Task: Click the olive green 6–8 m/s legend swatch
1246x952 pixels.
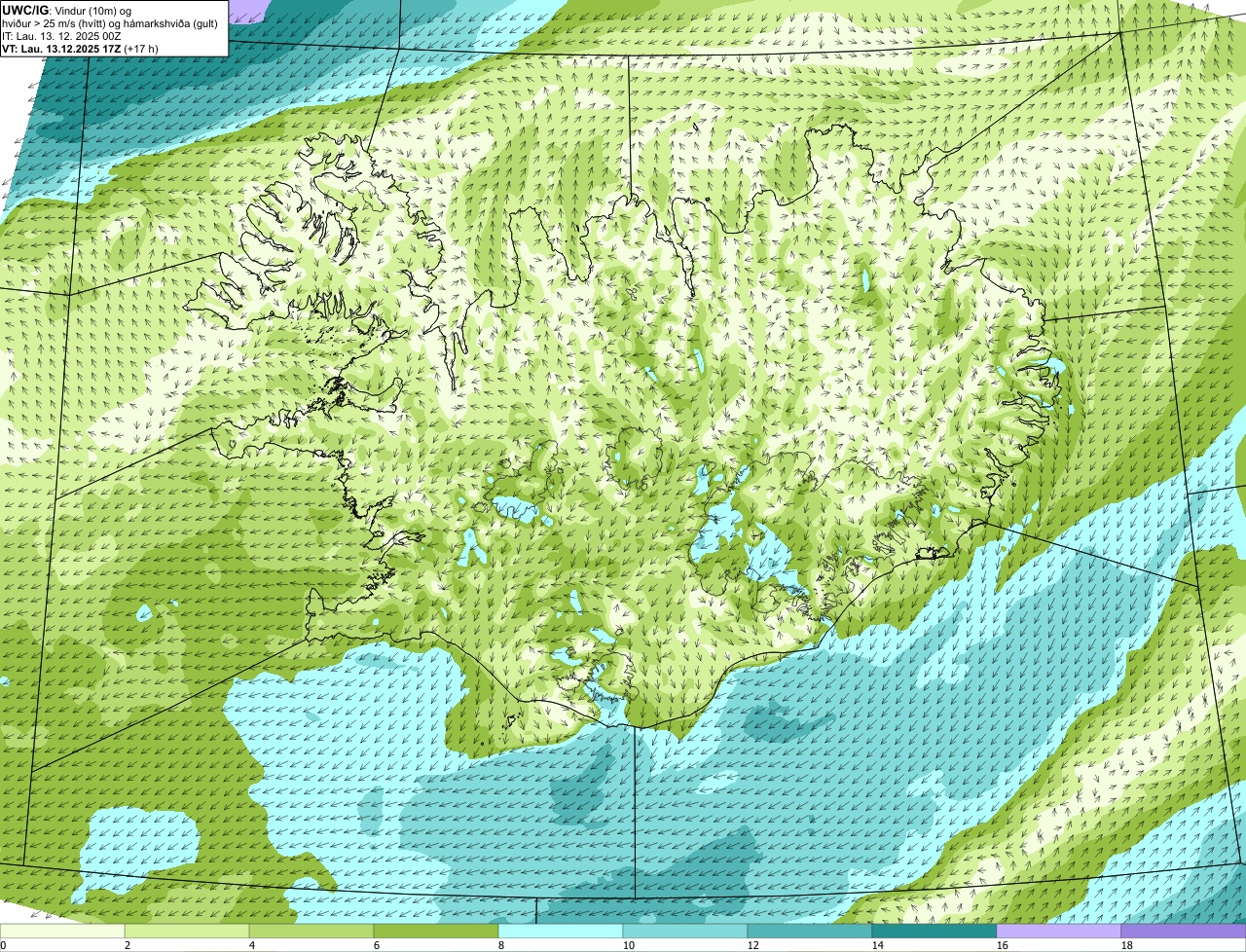Action: [x=436, y=931]
